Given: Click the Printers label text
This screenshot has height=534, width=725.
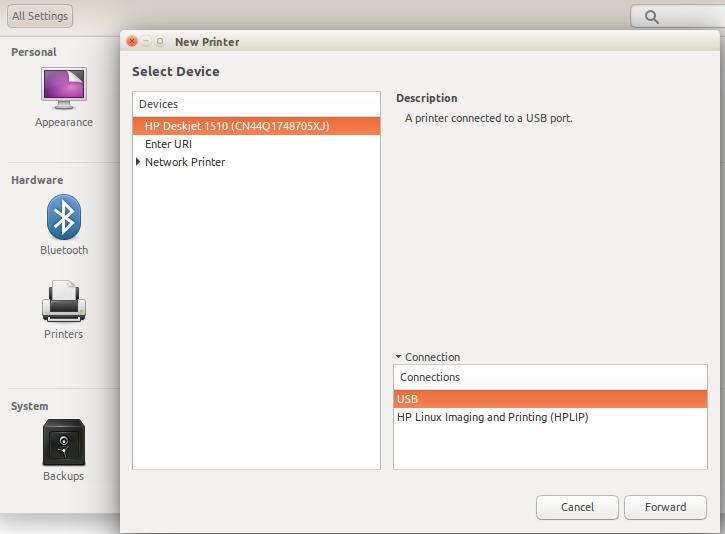Looking at the screenshot, I should pyautogui.click(x=63, y=334).
